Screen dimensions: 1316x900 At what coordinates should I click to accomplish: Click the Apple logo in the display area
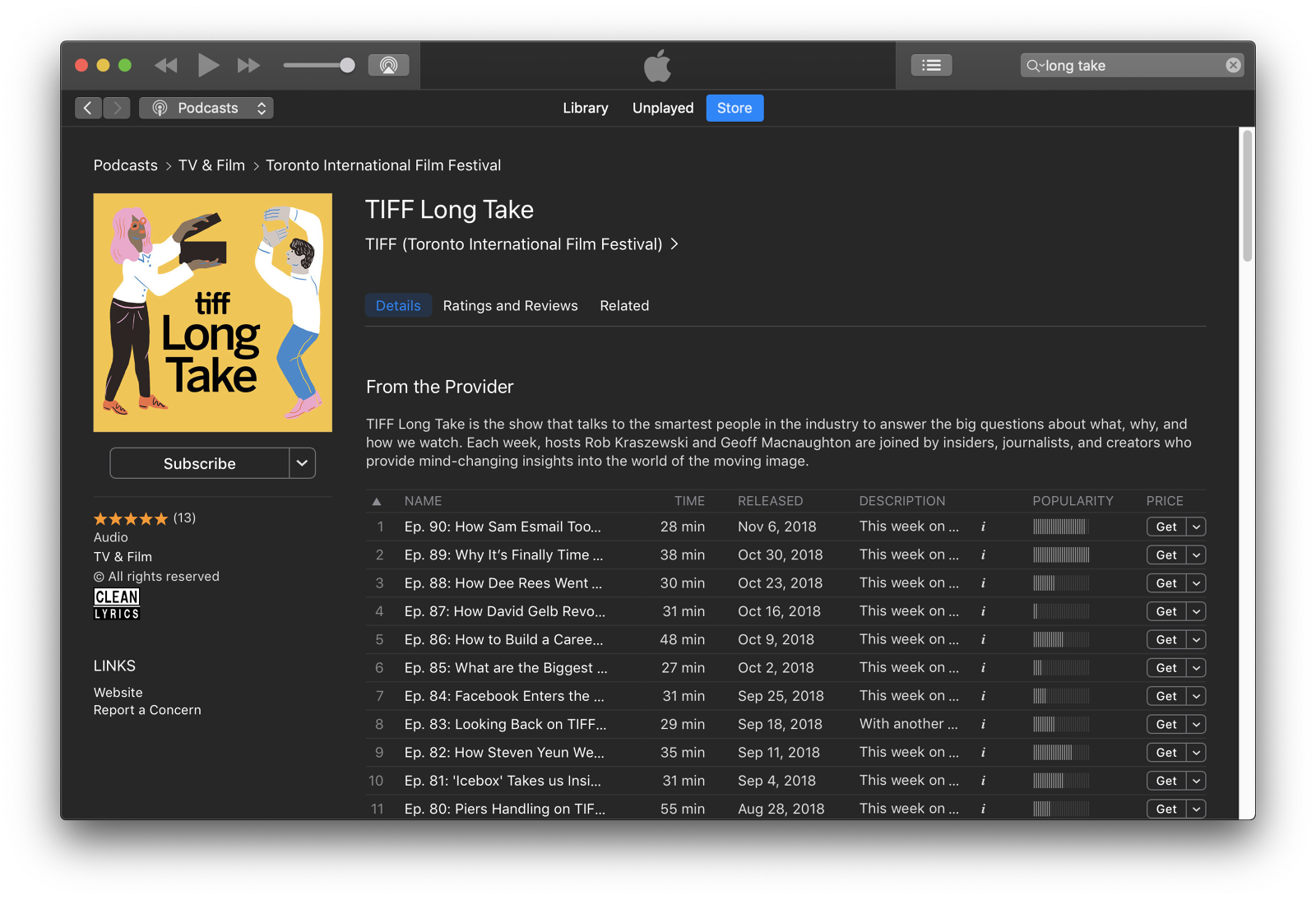tap(658, 65)
